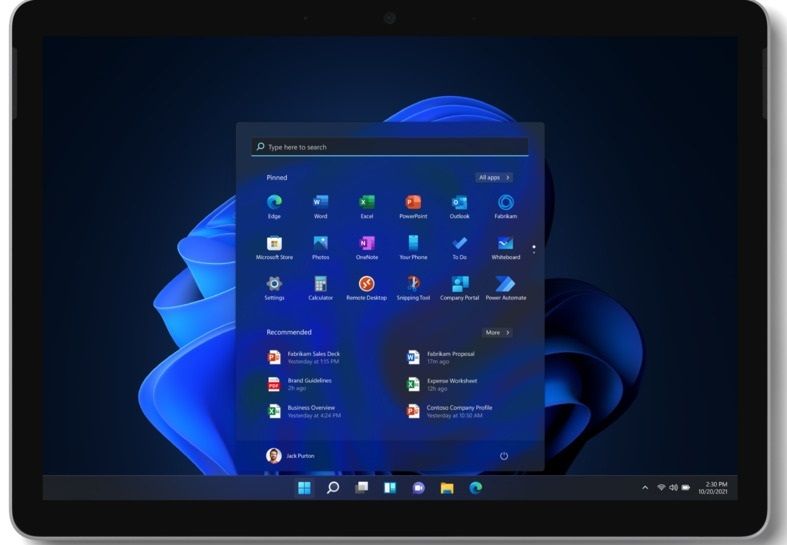Image resolution: width=787 pixels, height=545 pixels.
Task: Open File Explorer from the taskbar
Action: (x=447, y=487)
